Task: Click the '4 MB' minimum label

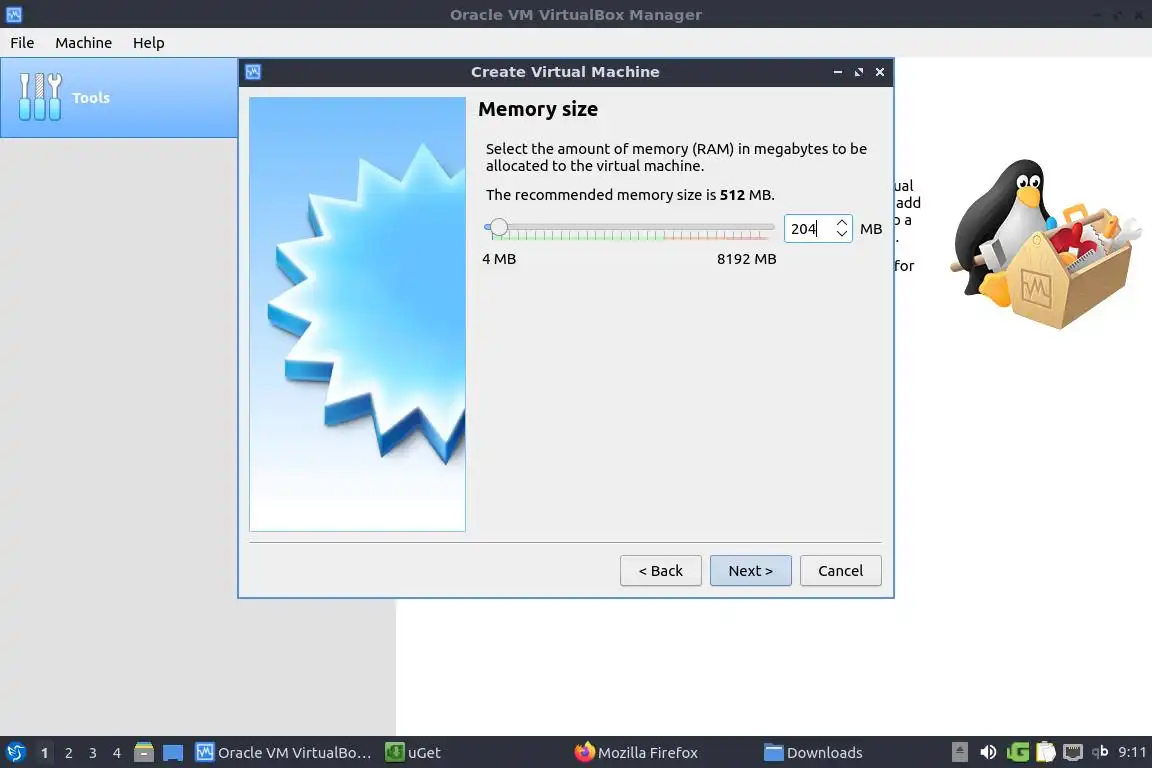Action: coord(499,259)
